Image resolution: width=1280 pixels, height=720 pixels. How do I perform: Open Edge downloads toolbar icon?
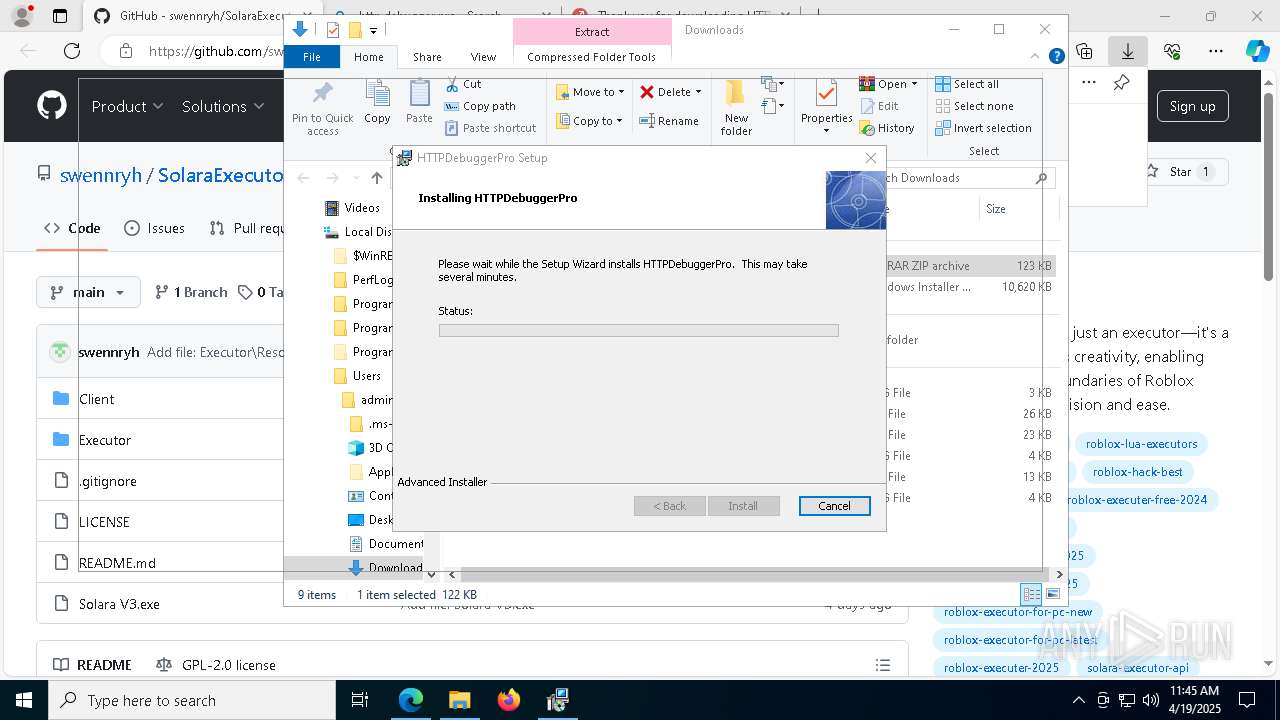(x=1127, y=51)
